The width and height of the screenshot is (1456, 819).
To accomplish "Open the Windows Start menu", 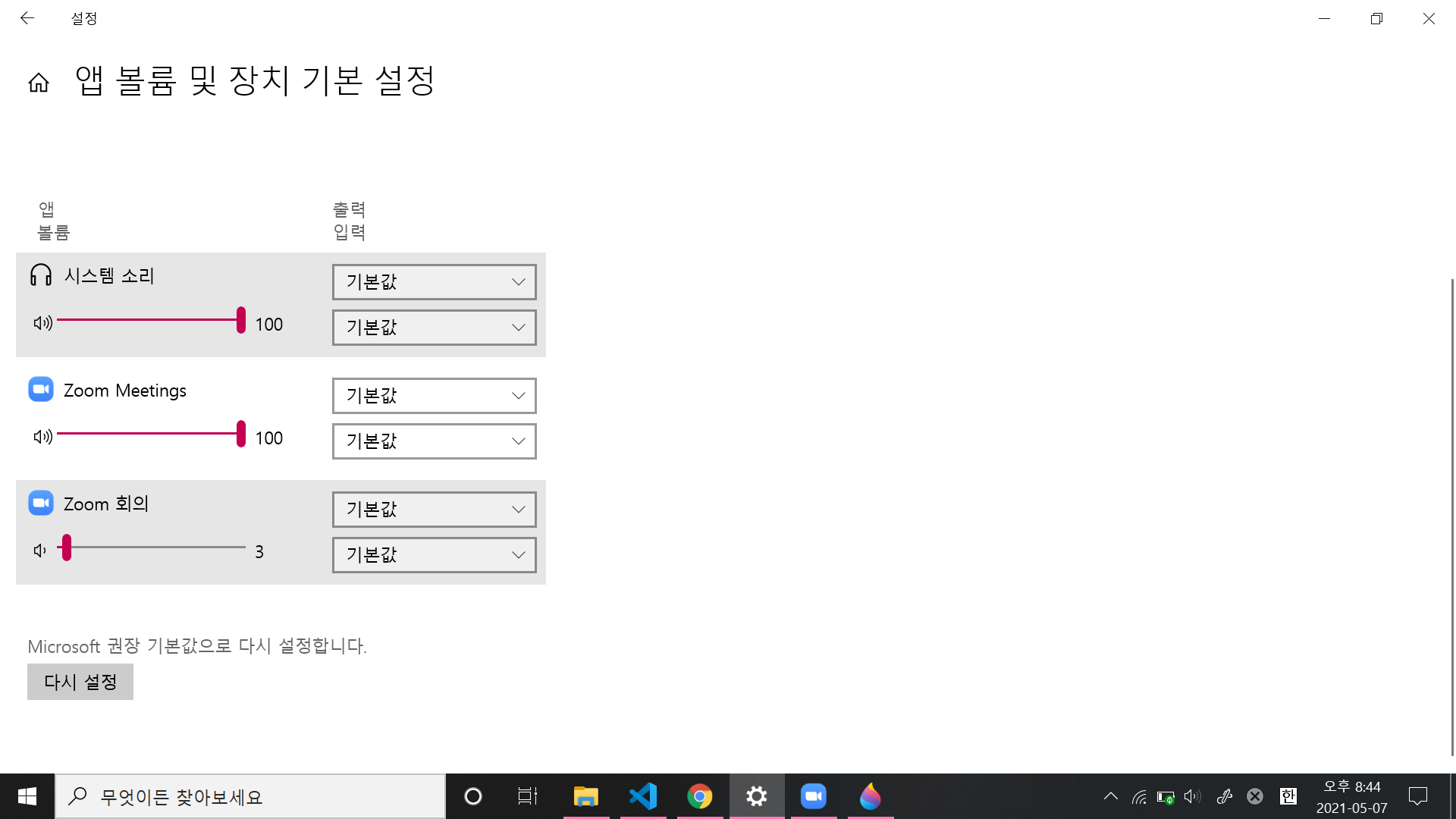I will pos(27,796).
